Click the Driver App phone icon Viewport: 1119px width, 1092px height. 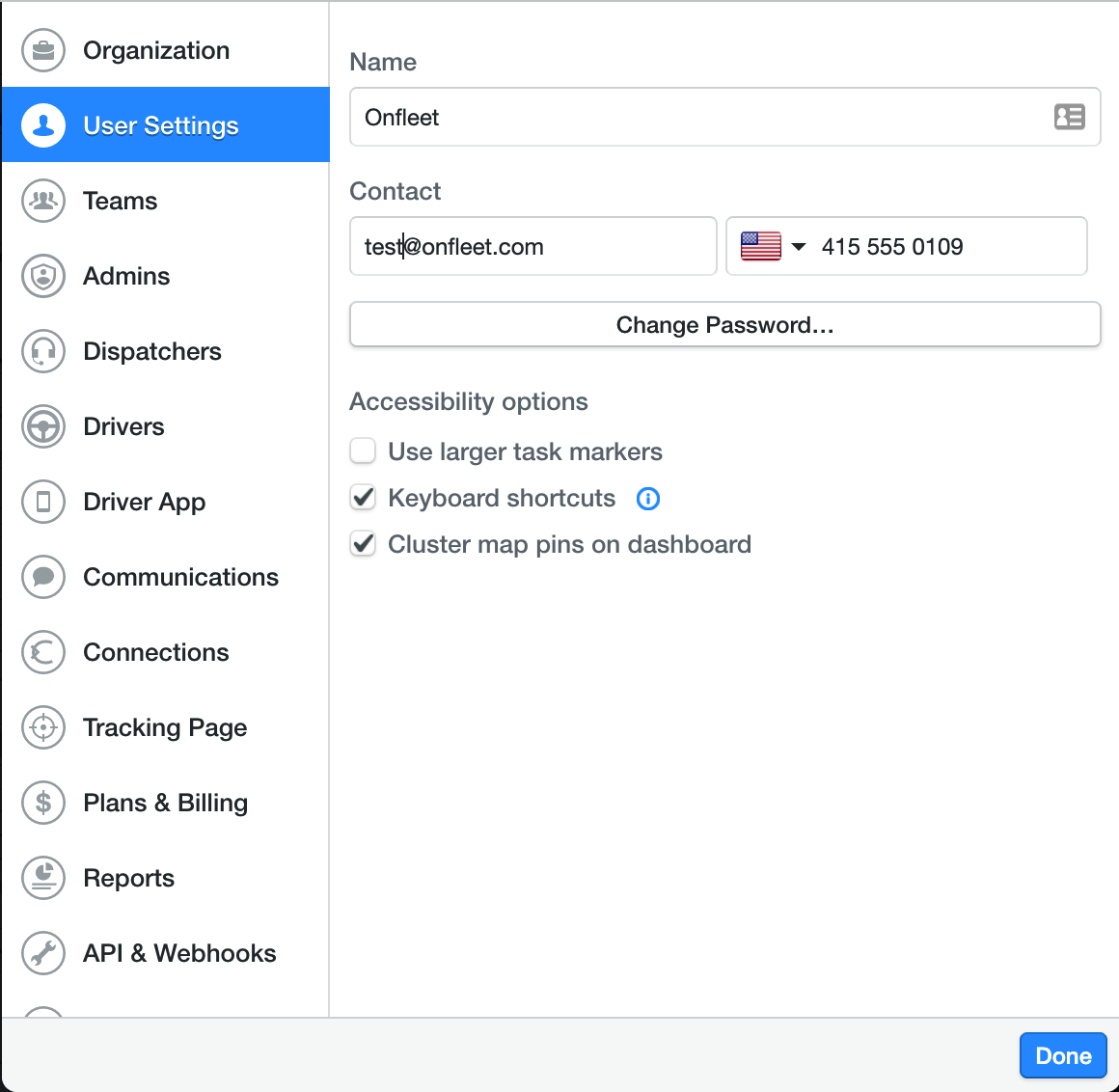point(43,502)
